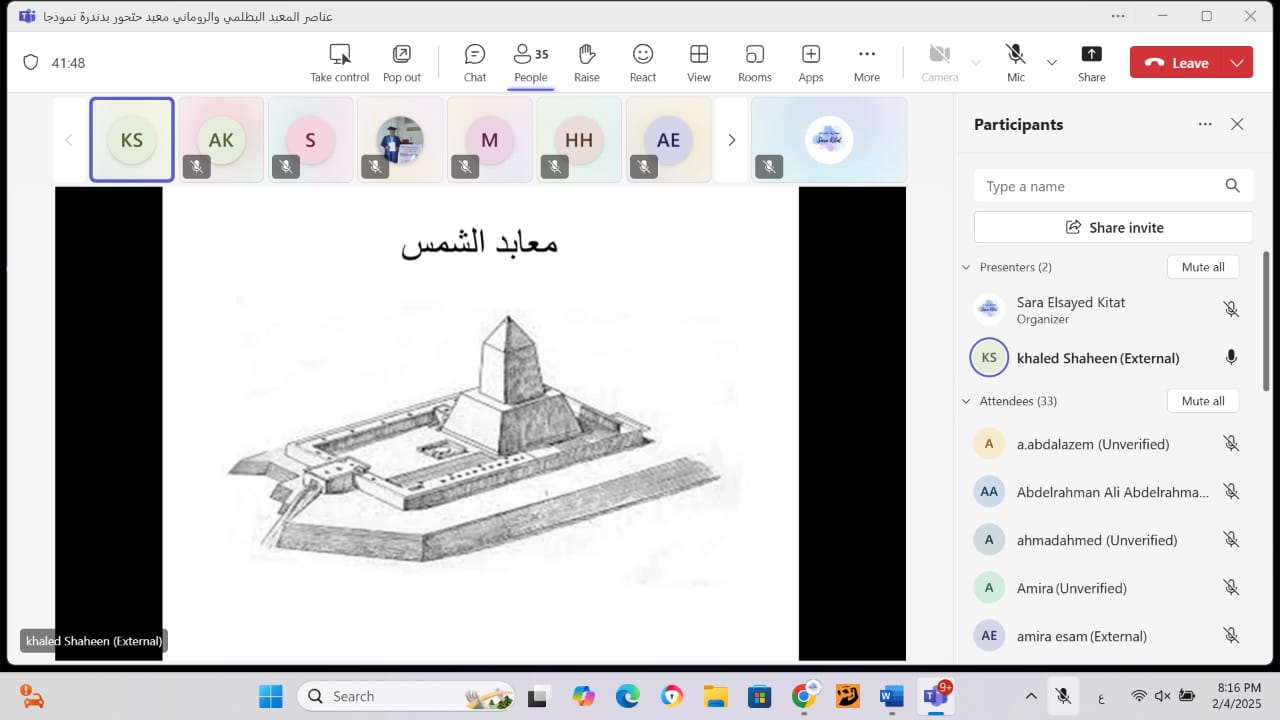This screenshot has height=720, width=1280.
Task: Open Participants panel more options
Action: click(x=1205, y=124)
